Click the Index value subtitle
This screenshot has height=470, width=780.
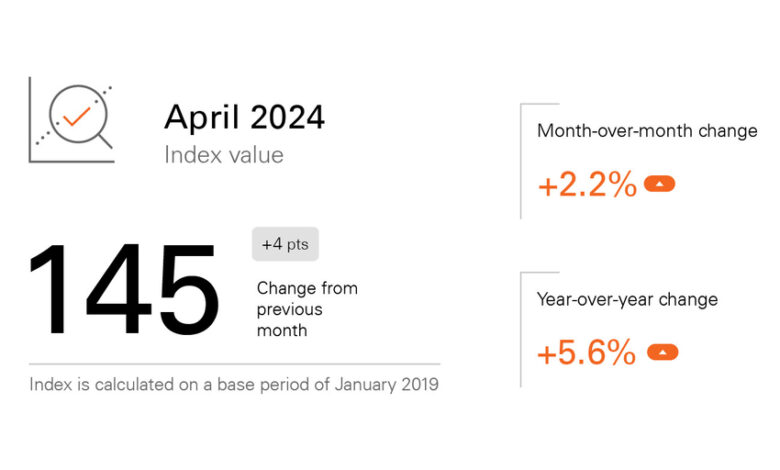(223, 155)
